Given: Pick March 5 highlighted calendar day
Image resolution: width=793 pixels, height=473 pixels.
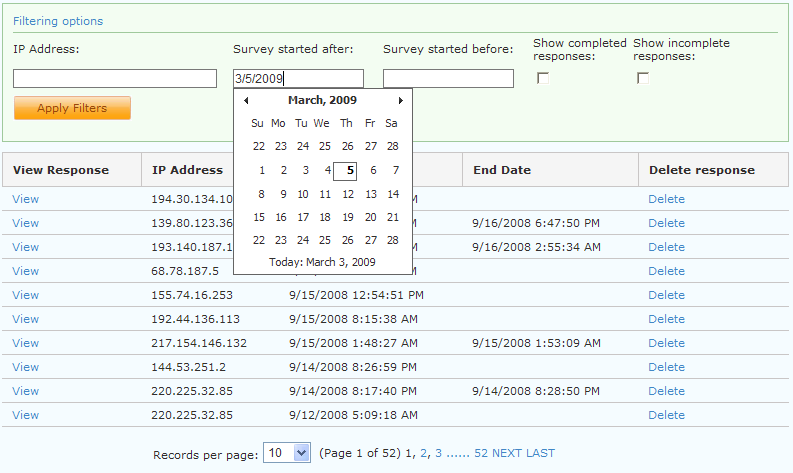Looking at the screenshot, I should click(x=347, y=171).
